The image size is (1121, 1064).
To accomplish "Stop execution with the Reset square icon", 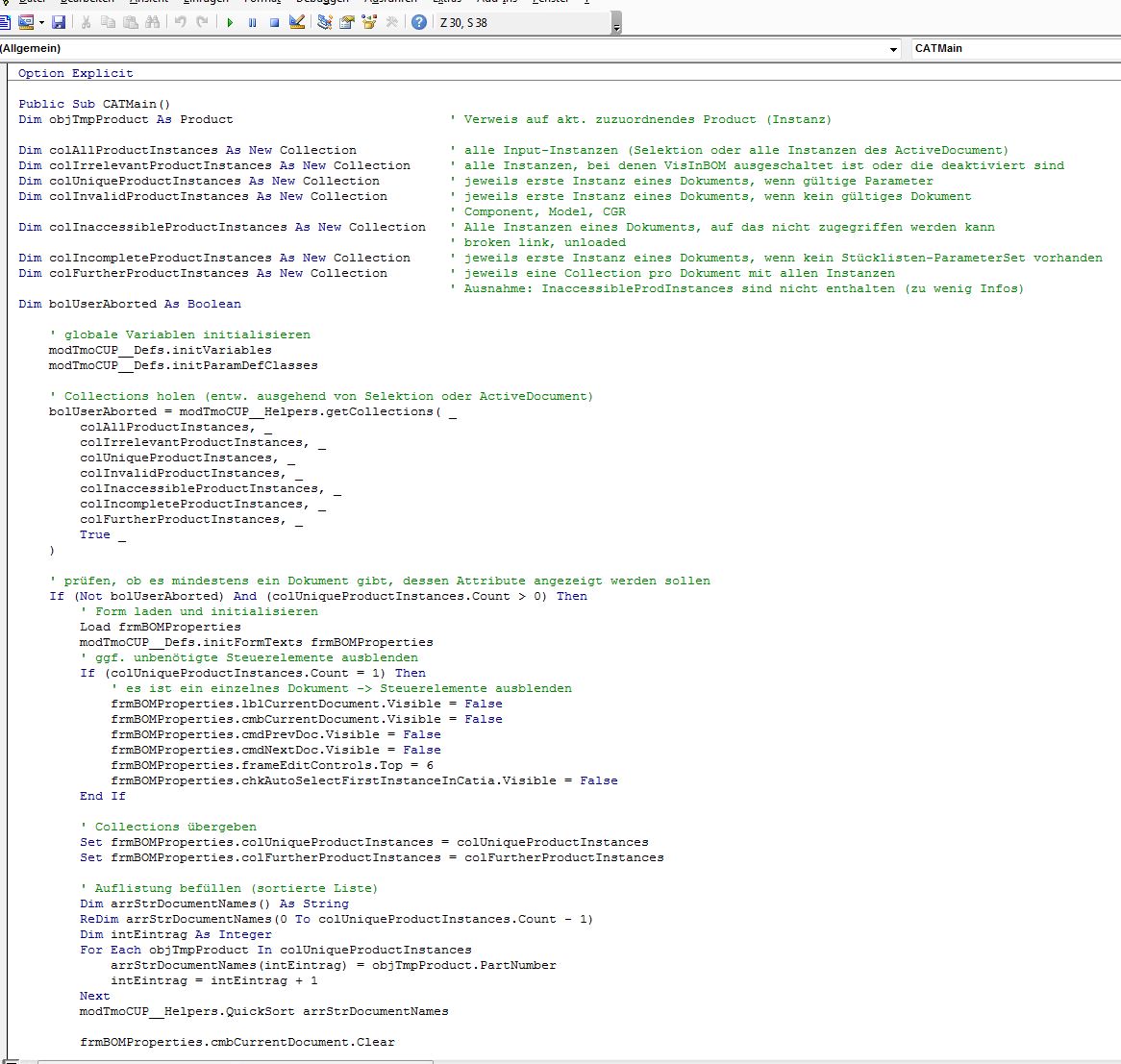I will click(274, 22).
